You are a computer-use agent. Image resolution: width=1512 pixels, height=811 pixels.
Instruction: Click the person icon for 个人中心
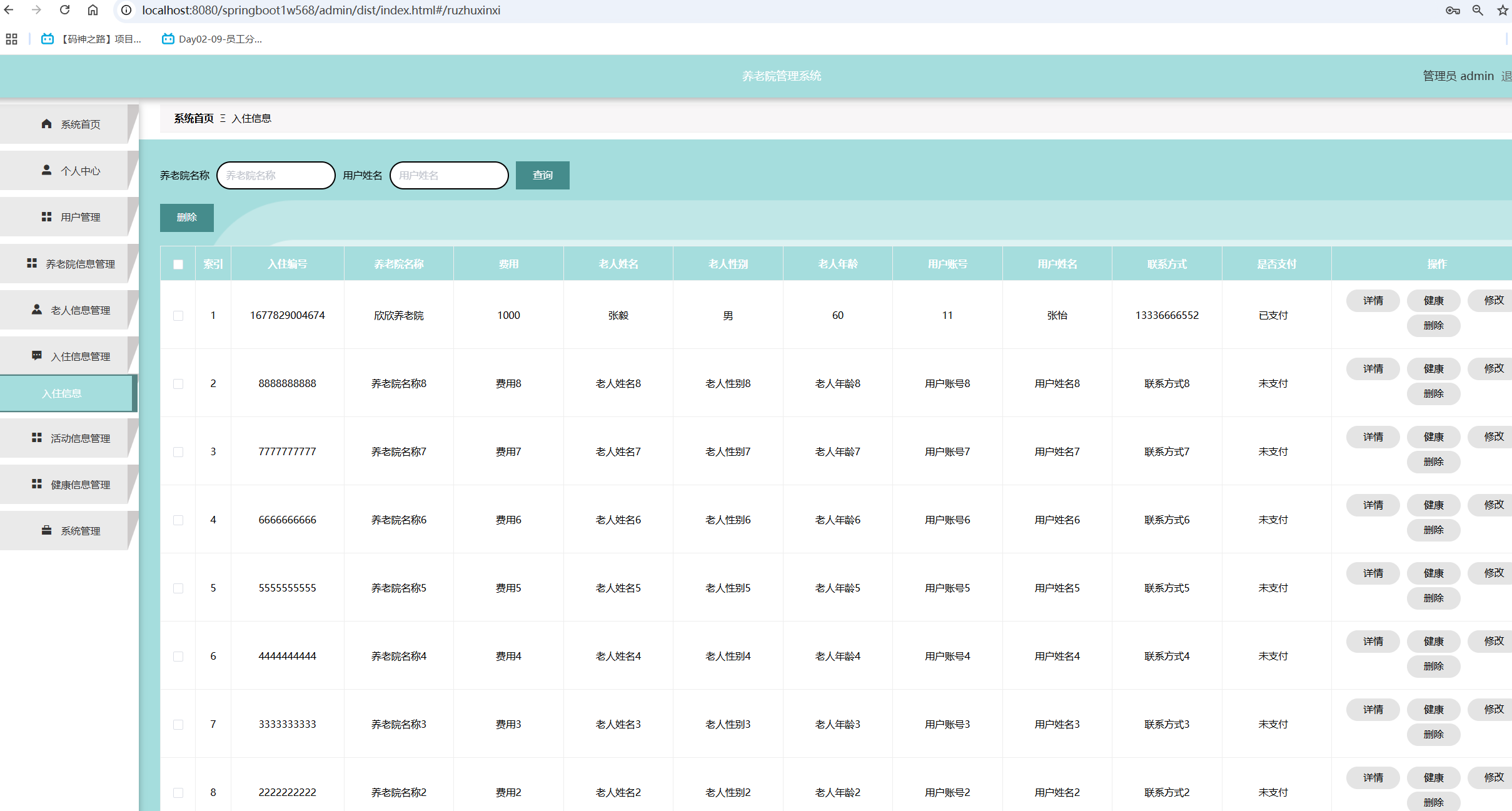pos(46,170)
